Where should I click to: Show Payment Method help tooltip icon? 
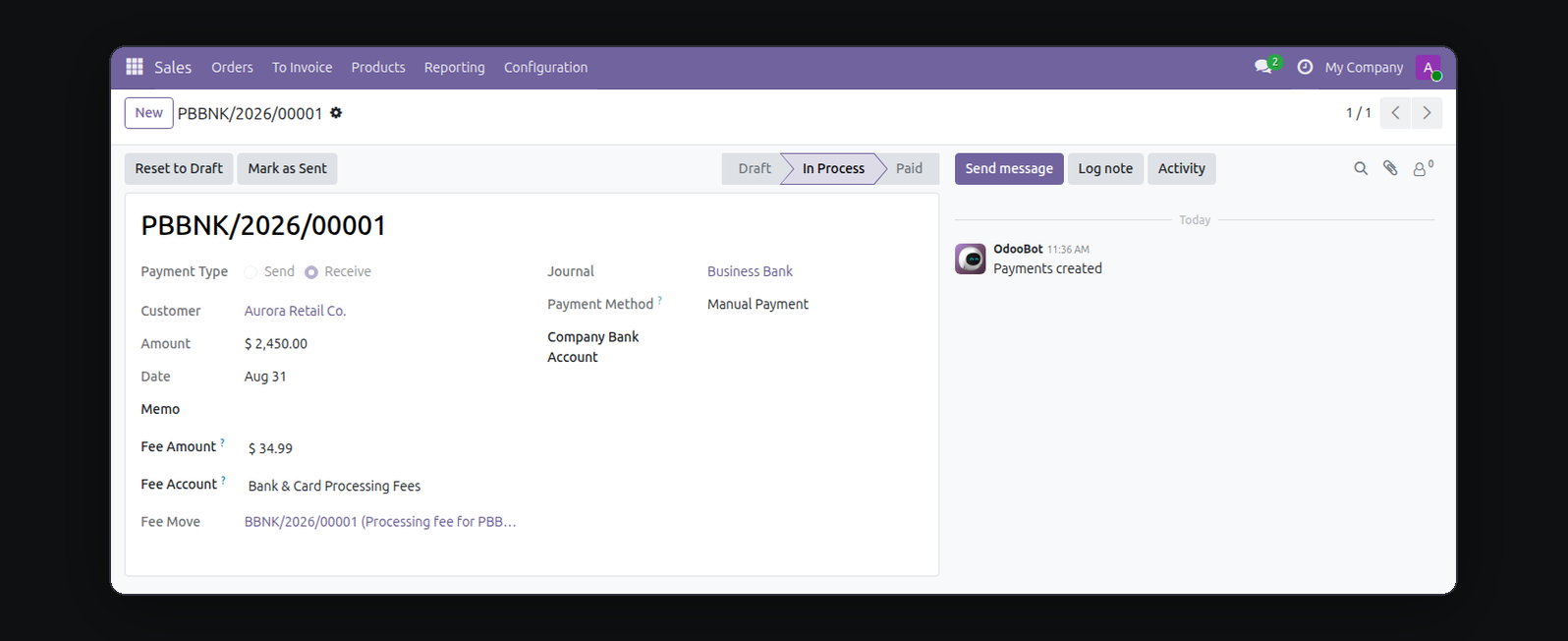(660, 300)
